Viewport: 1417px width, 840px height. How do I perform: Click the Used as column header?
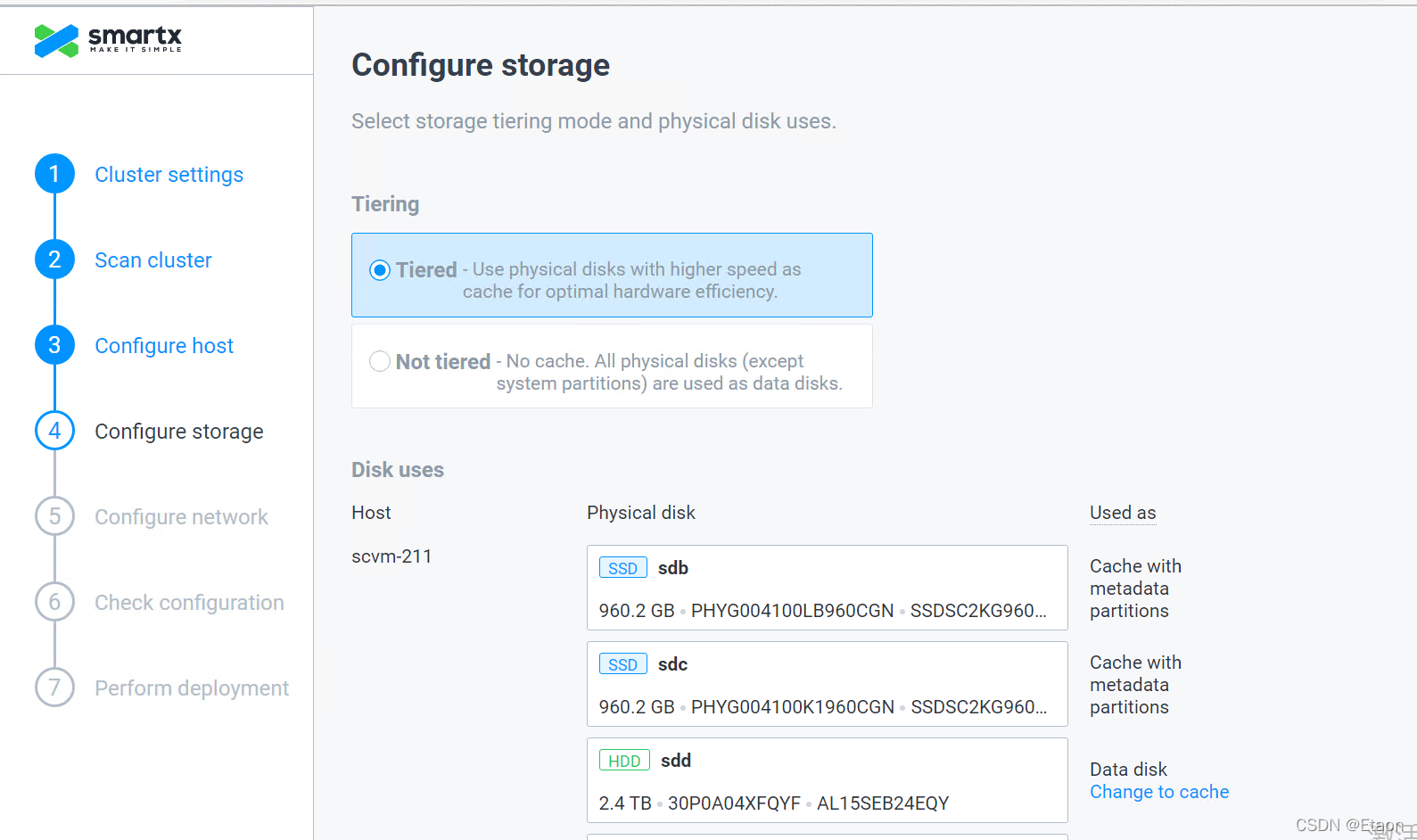pyautogui.click(x=1123, y=513)
